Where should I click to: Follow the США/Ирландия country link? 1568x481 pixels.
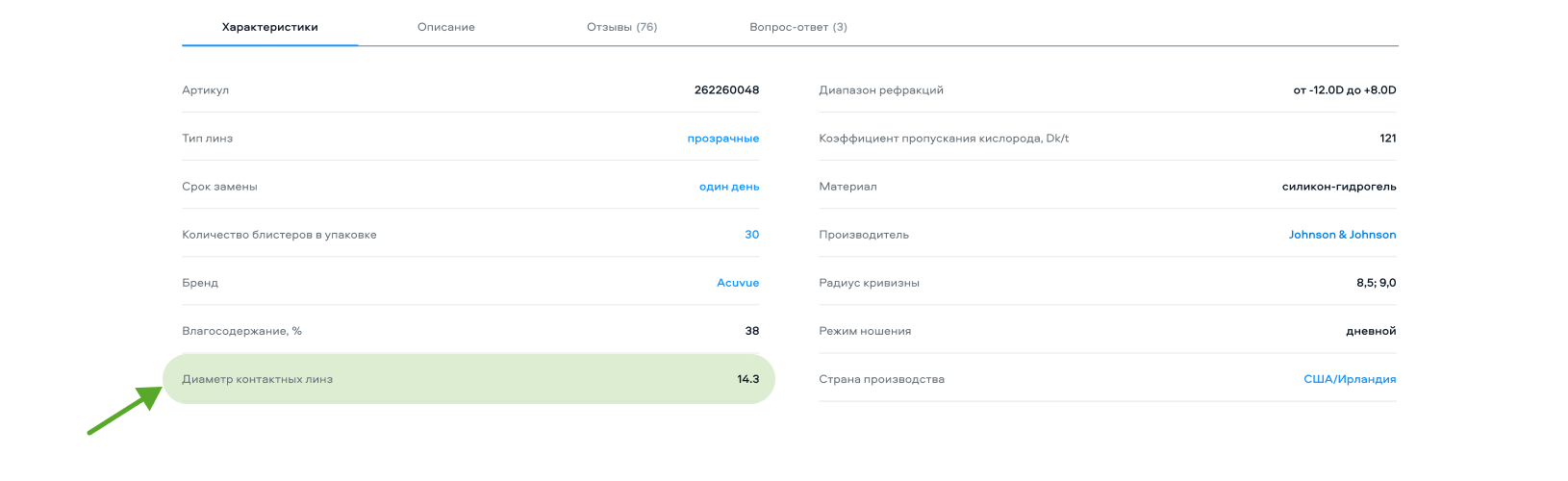pos(1350,379)
